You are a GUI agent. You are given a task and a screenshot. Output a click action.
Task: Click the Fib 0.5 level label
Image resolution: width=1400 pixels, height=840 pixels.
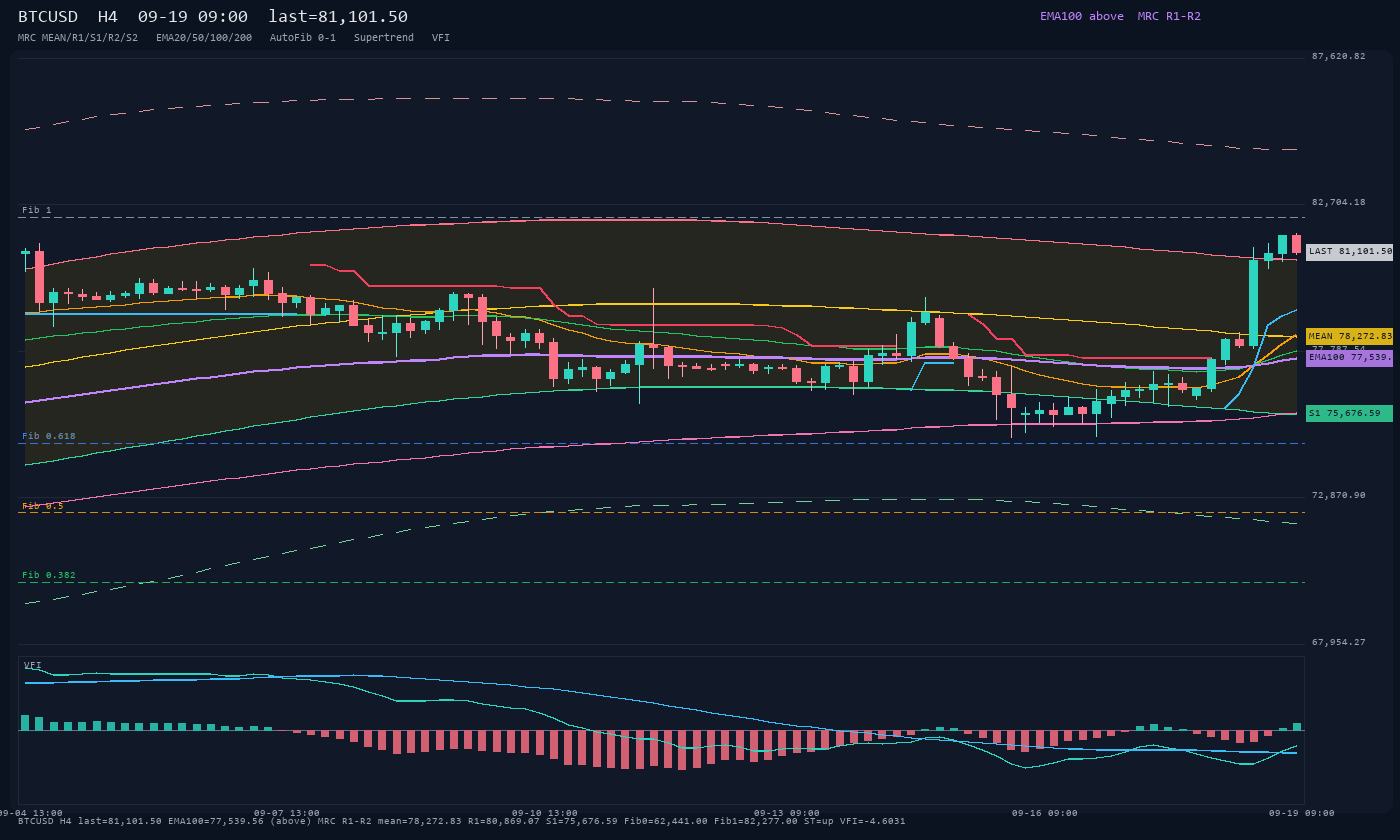pos(43,506)
